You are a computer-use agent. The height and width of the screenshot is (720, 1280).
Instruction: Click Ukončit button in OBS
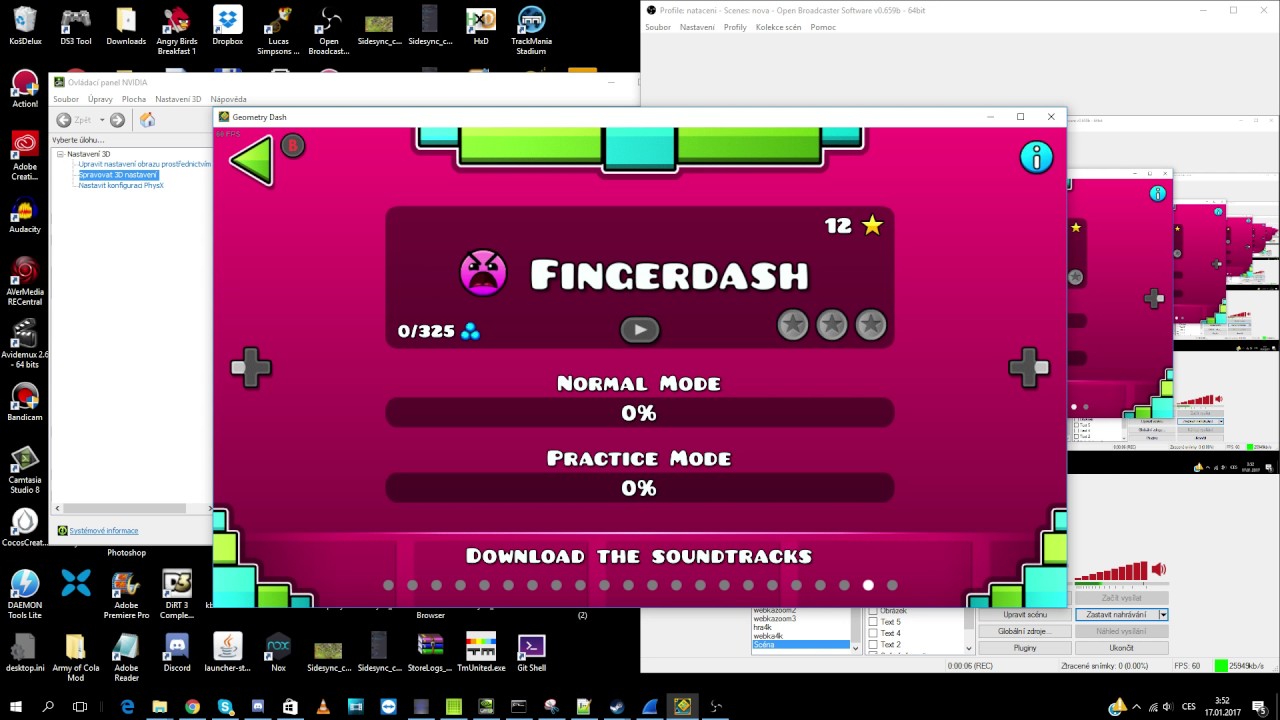[1121, 648]
